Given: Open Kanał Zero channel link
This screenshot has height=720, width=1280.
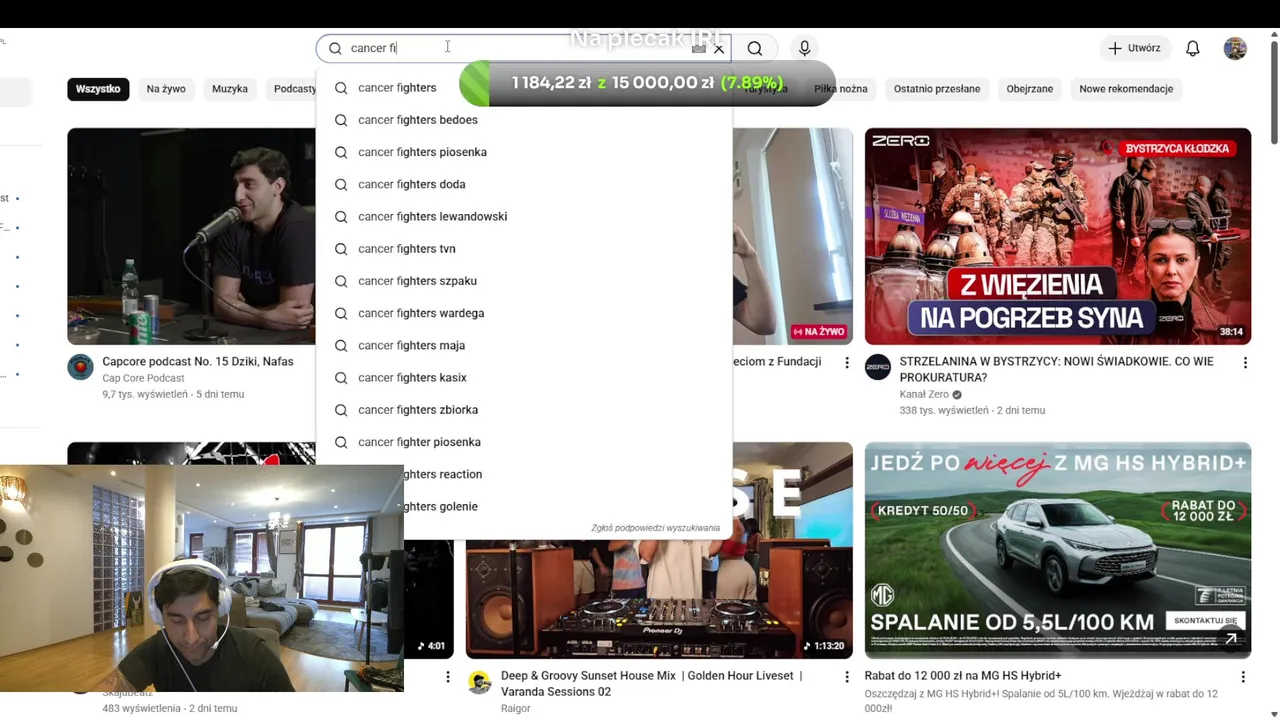Looking at the screenshot, I should [924, 394].
